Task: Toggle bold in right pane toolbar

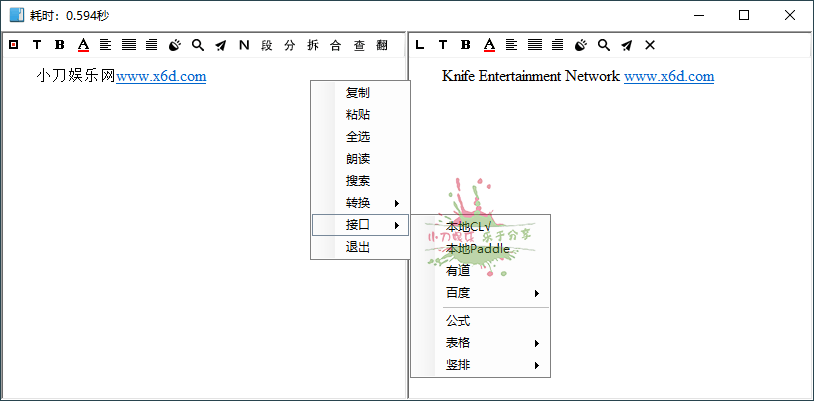Action: [466, 44]
